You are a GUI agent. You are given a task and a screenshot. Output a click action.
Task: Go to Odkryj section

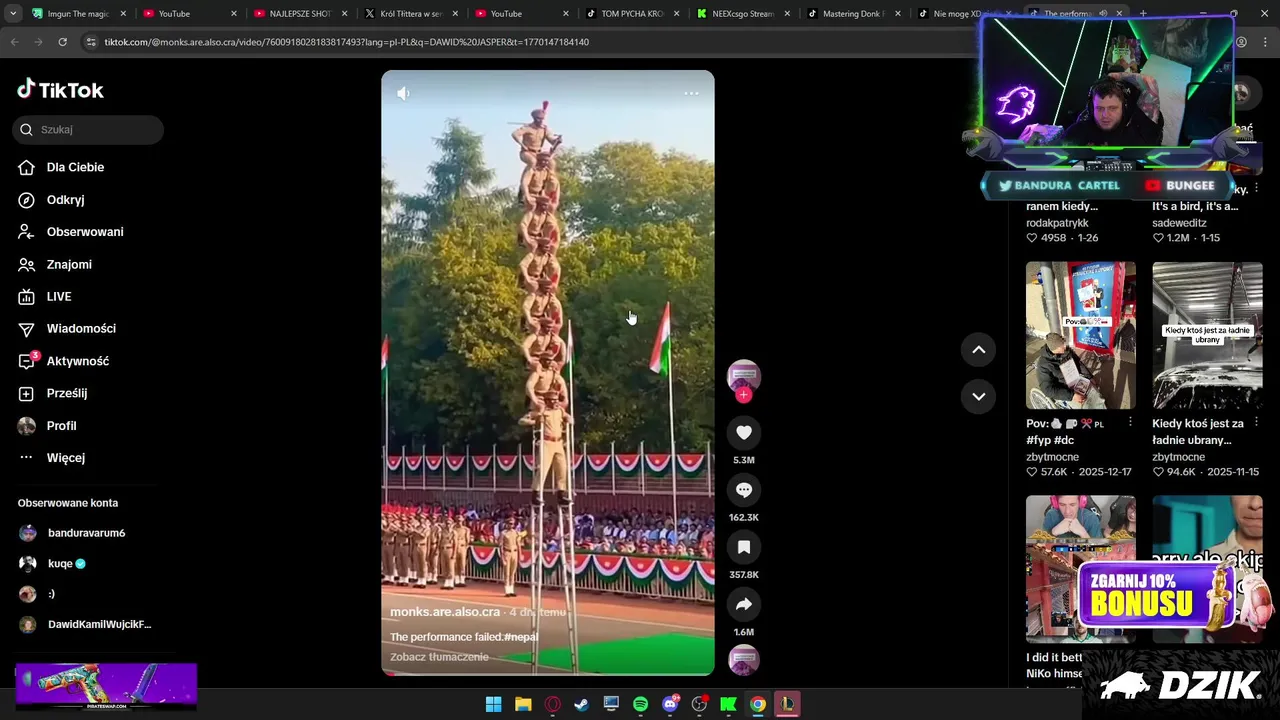(51, 200)
